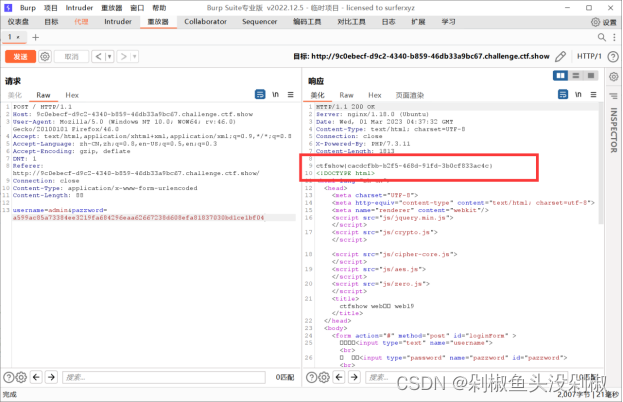
Task: Open response editor hamburger menu
Action: tap(593, 95)
